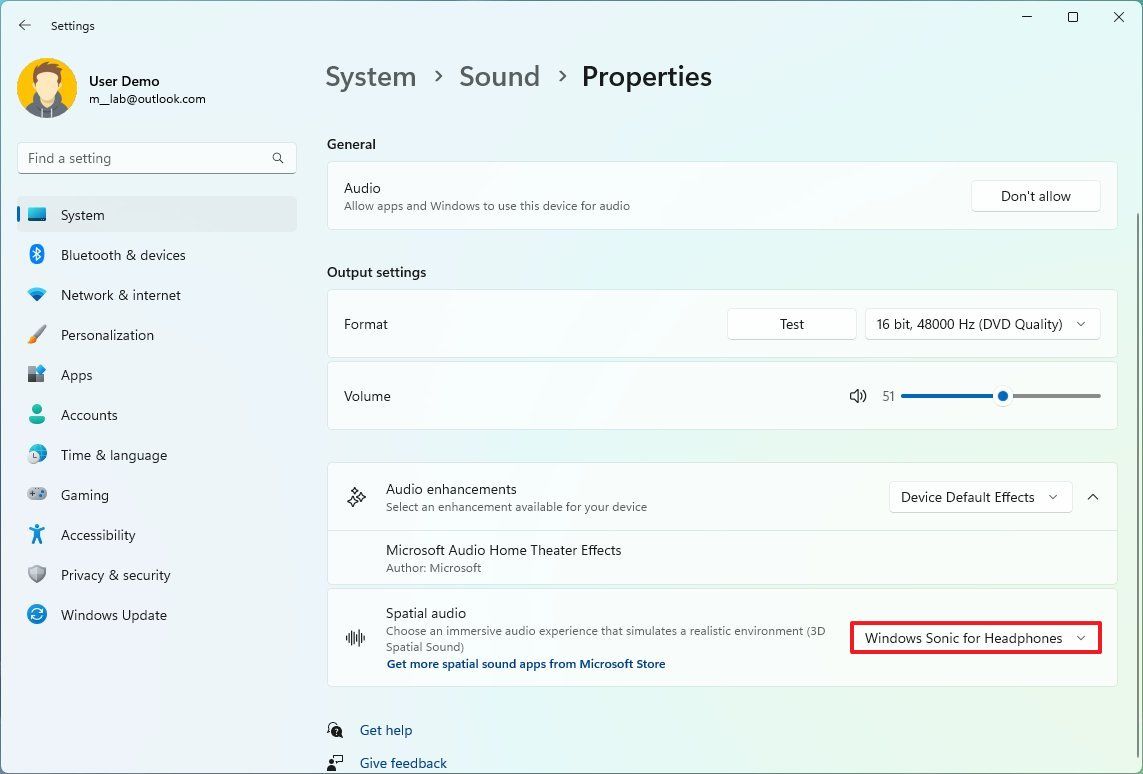This screenshot has height=774, width=1143.
Task: Open the Spatial audio dropdown
Action: (975, 638)
